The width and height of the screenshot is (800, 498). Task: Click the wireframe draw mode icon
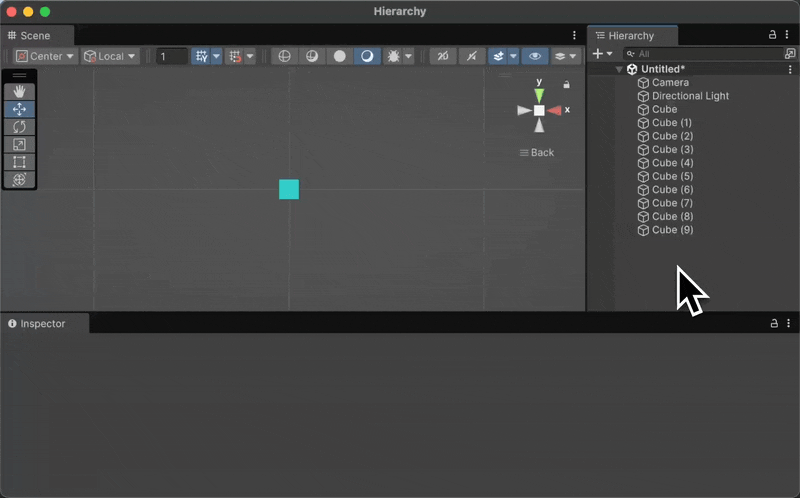tap(285, 56)
